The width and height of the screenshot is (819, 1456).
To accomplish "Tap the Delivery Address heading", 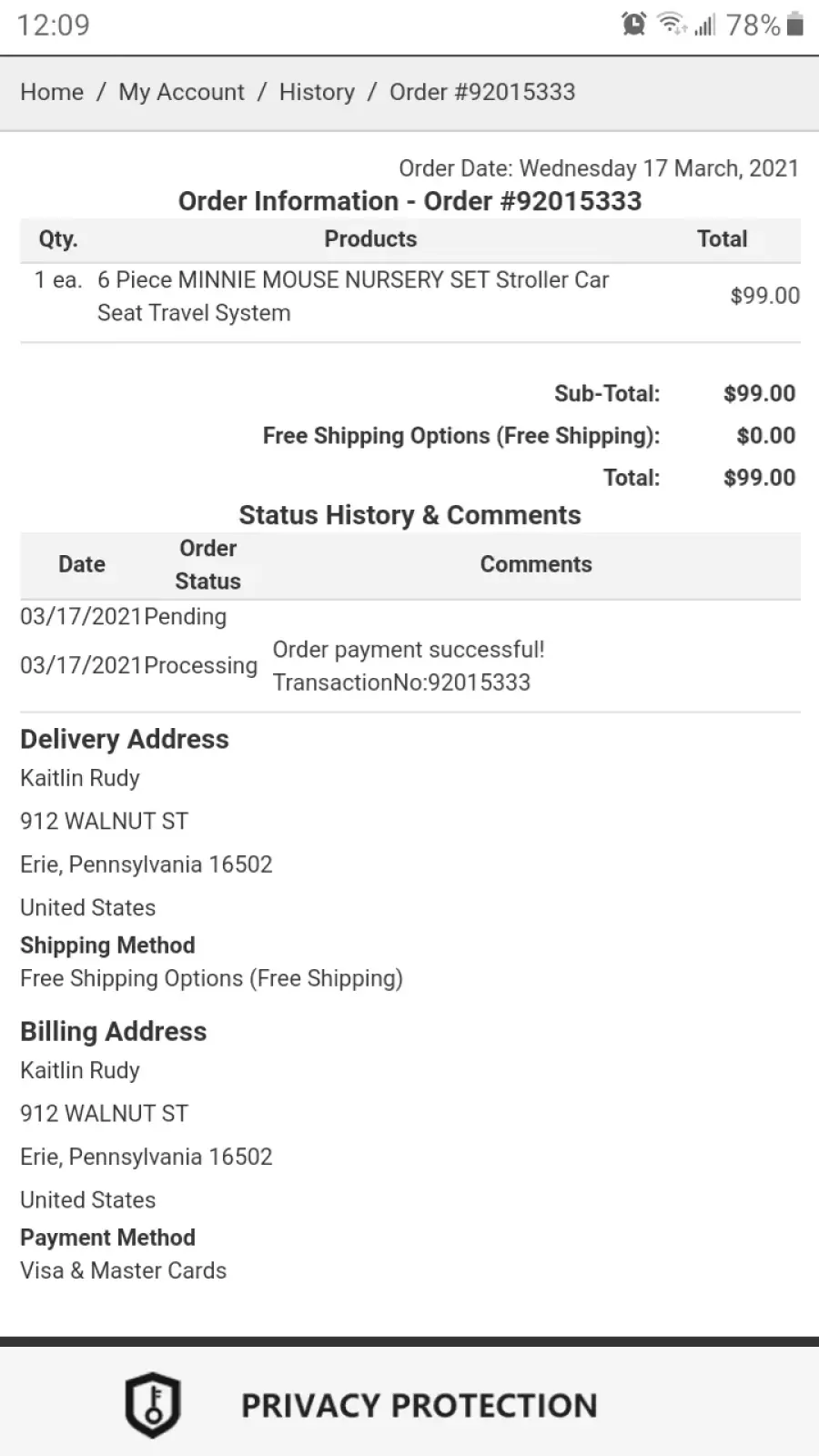I will 125,739.
